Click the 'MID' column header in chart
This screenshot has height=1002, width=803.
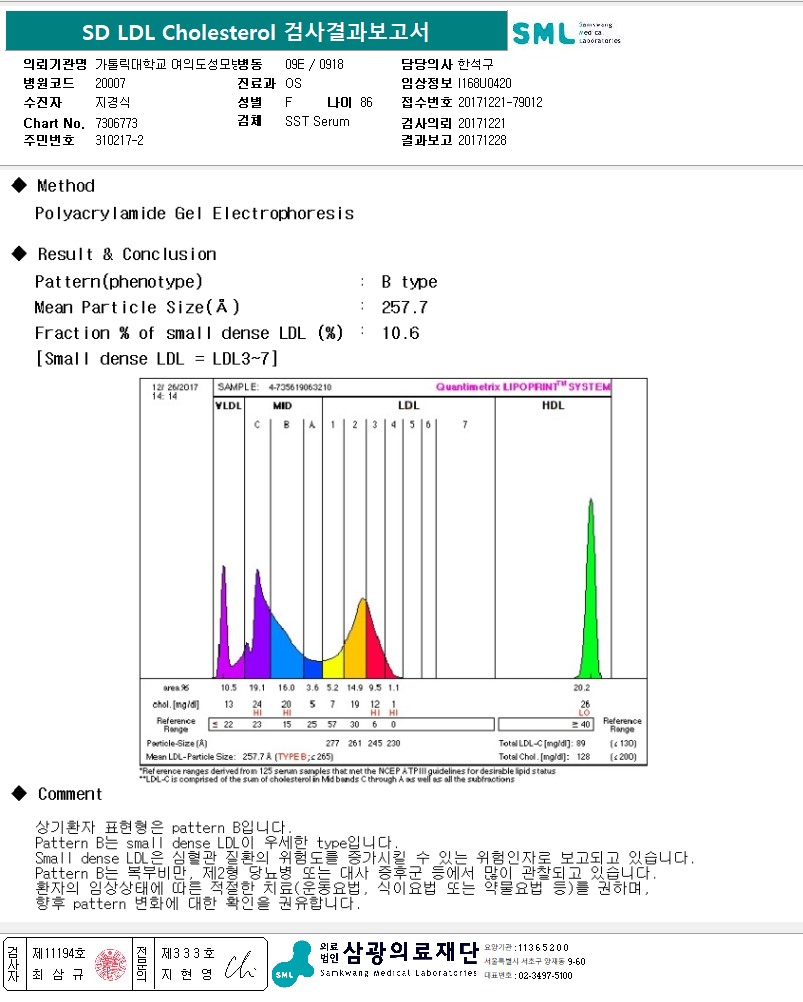pyautogui.click(x=282, y=406)
